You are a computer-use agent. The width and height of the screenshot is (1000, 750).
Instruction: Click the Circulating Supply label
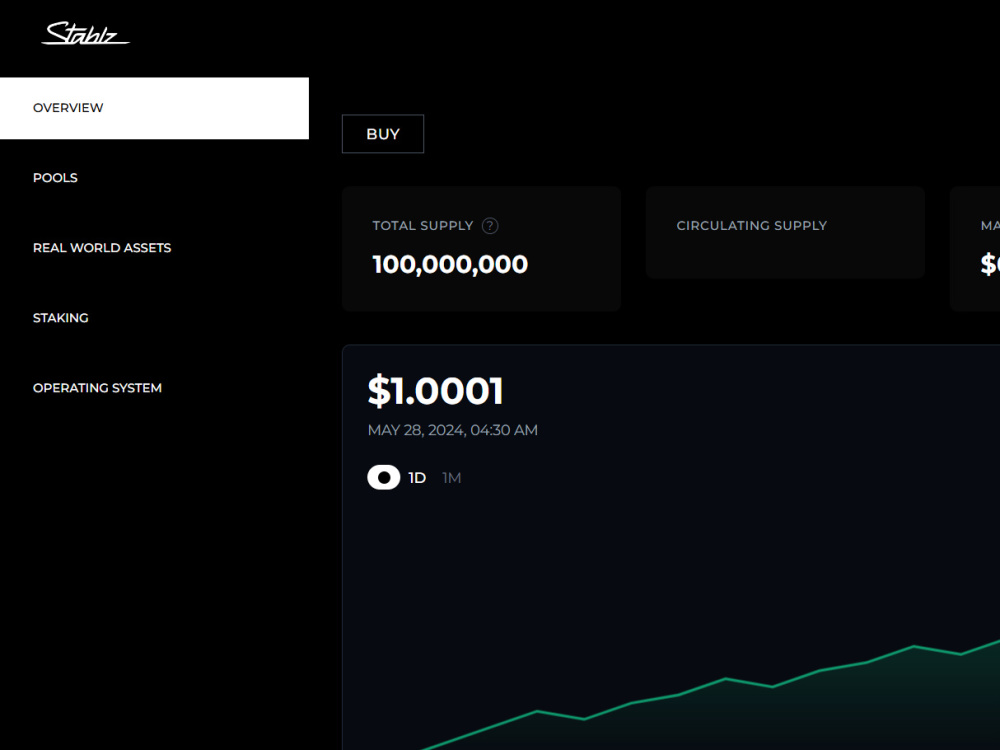click(x=751, y=226)
